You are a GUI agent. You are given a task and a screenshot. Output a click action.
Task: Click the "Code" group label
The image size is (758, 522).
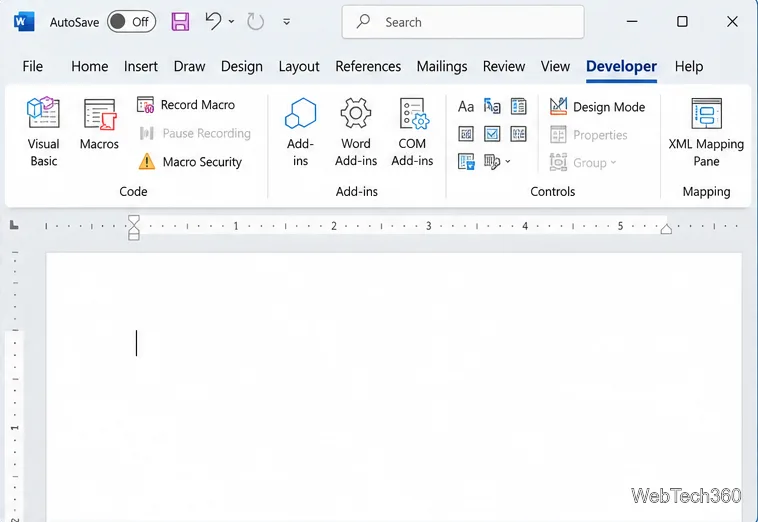click(x=133, y=191)
